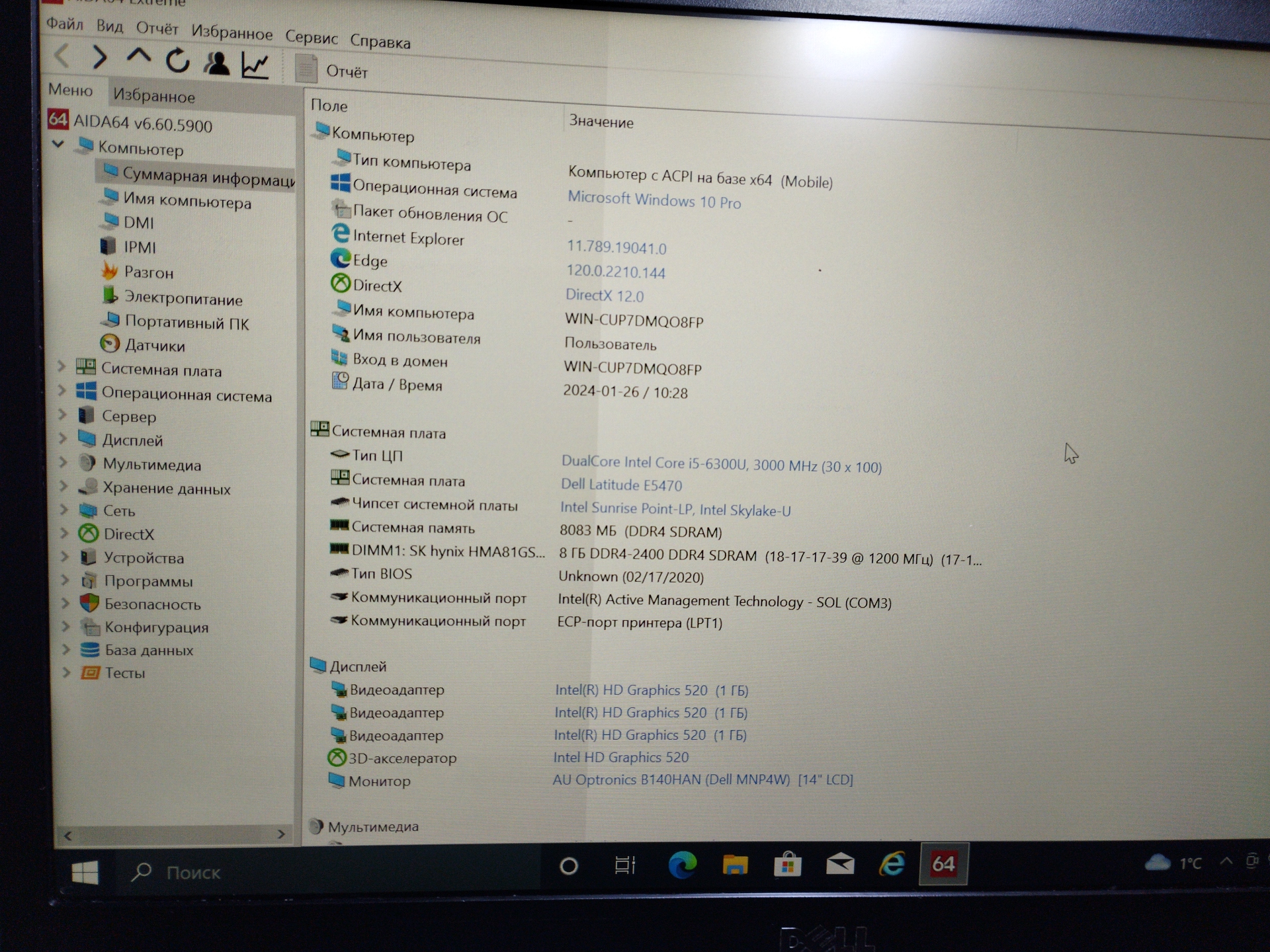Open the Вид menu
The height and width of the screenshot is (952, 1270).
[x=109, y=26]
